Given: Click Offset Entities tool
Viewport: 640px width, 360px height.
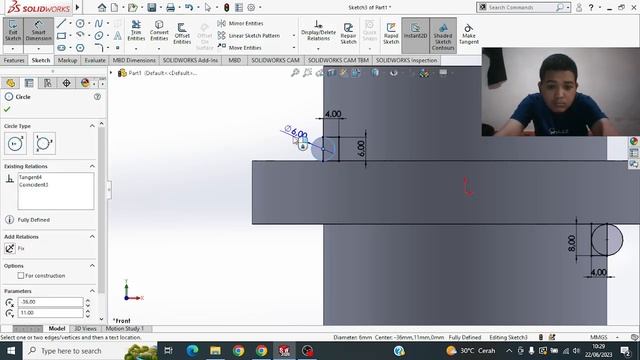Looking at the screenshot, I should [x=182, y=33].
